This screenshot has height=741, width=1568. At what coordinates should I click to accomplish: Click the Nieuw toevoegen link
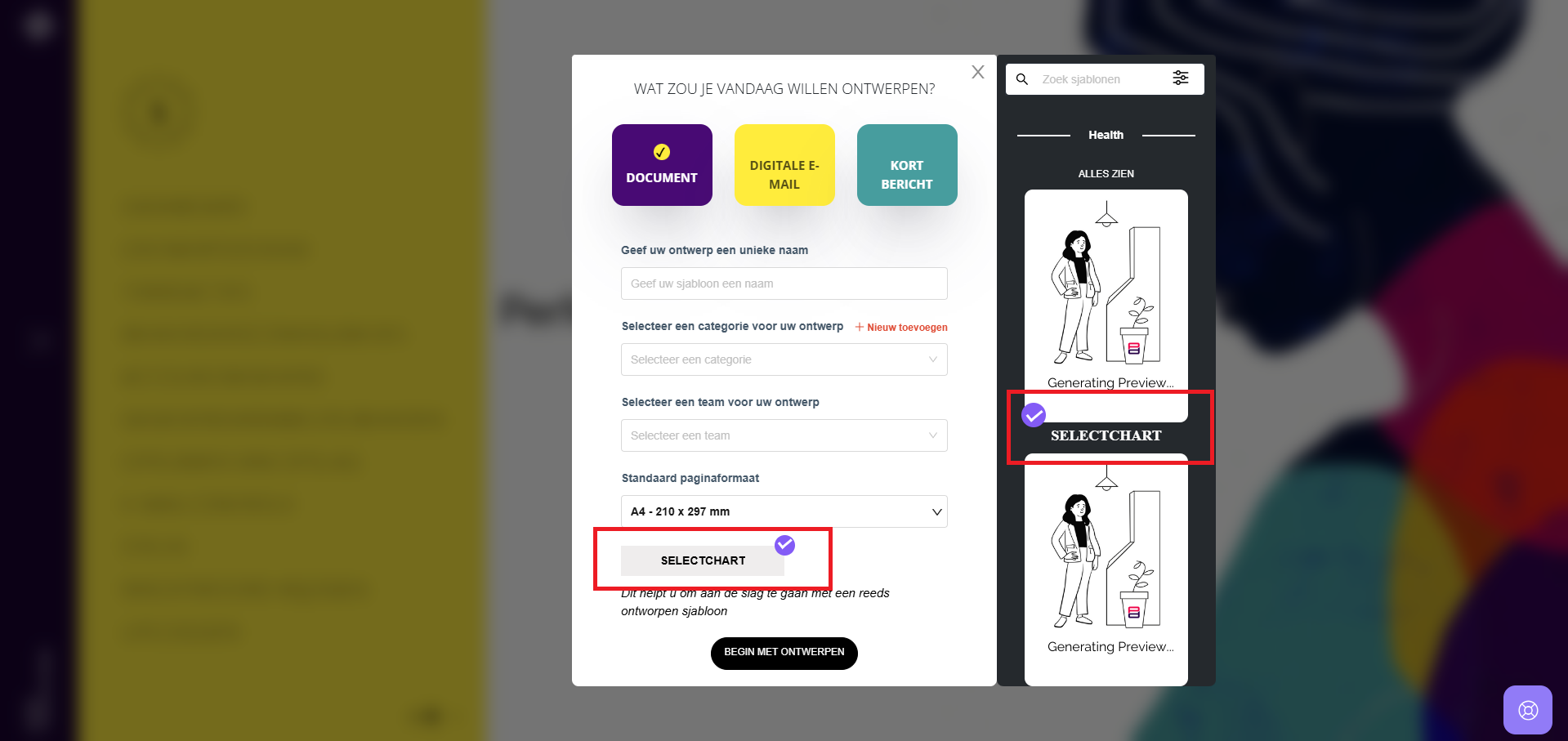click(907, 328)
